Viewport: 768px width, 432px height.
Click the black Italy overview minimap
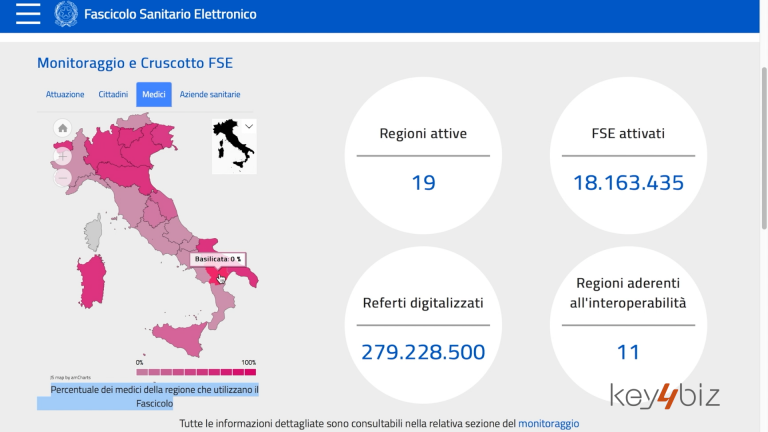(x=233, y=145)
